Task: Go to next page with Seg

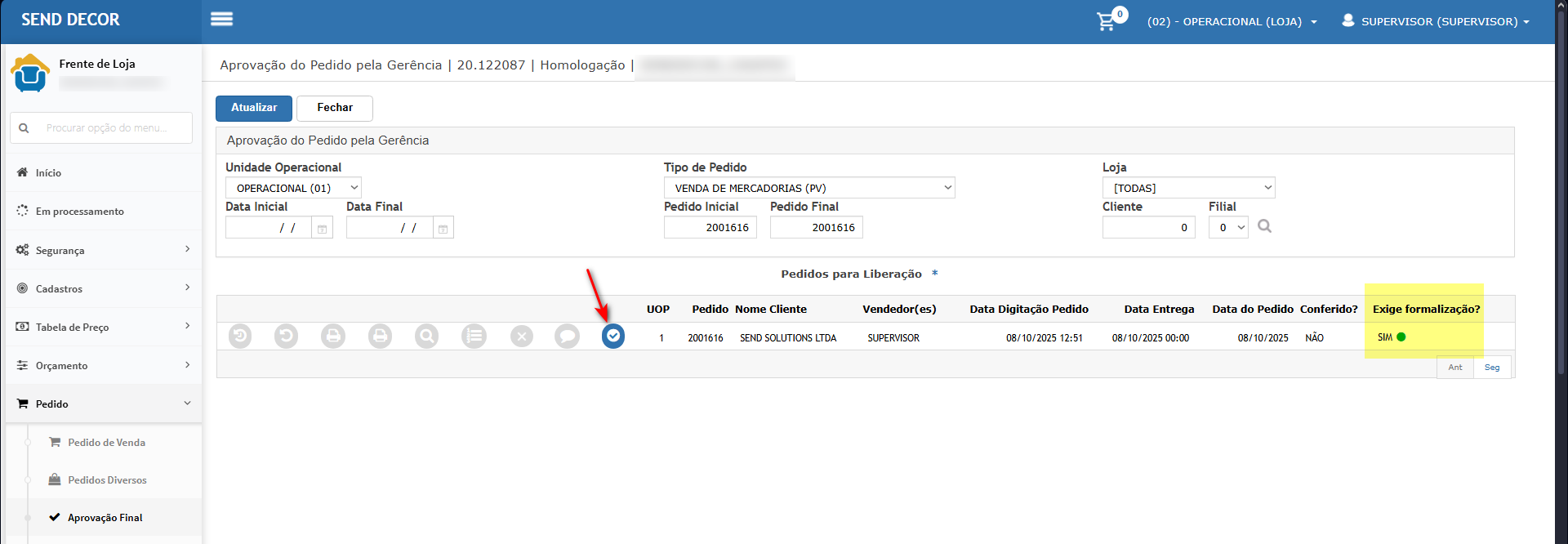Action: (1491, 368)
